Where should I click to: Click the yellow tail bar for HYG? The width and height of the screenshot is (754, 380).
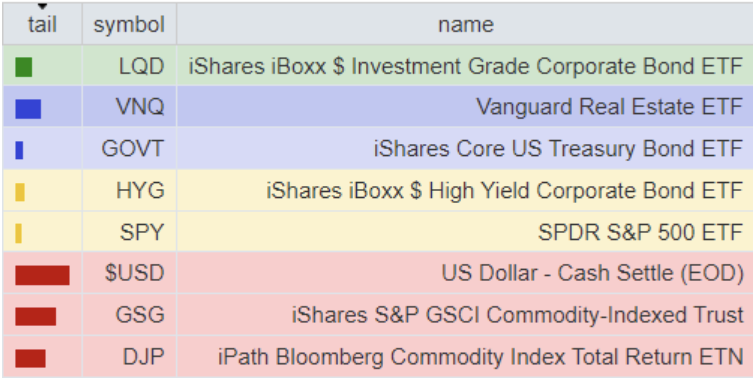click(x=20, y=192)
